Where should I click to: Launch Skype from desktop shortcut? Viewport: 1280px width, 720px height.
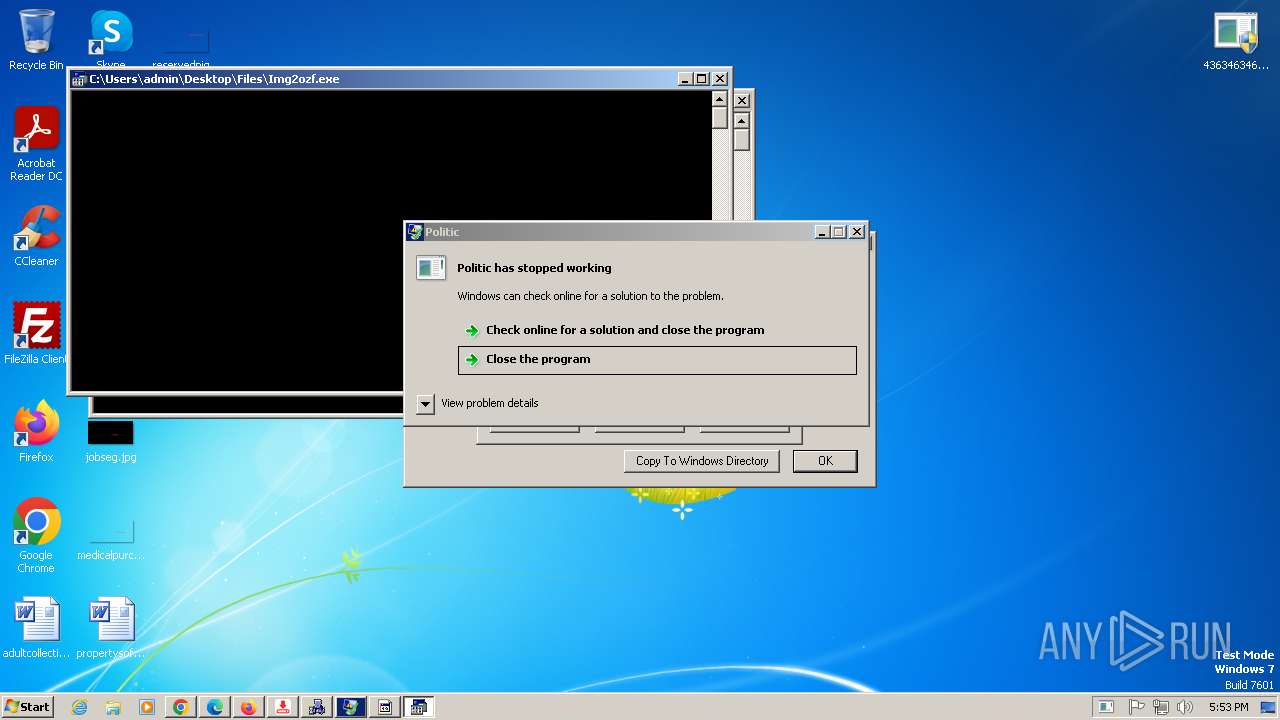point(111,40)
